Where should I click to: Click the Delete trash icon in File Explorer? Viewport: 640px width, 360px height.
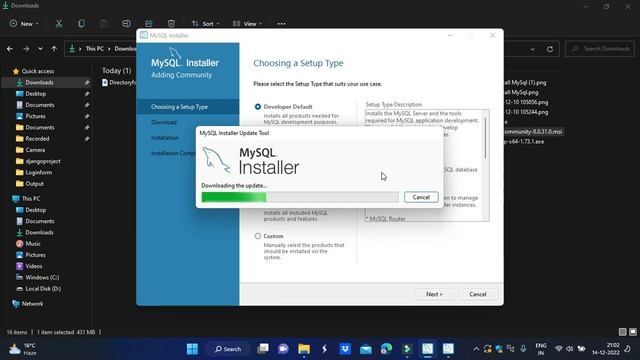(171, 24)
